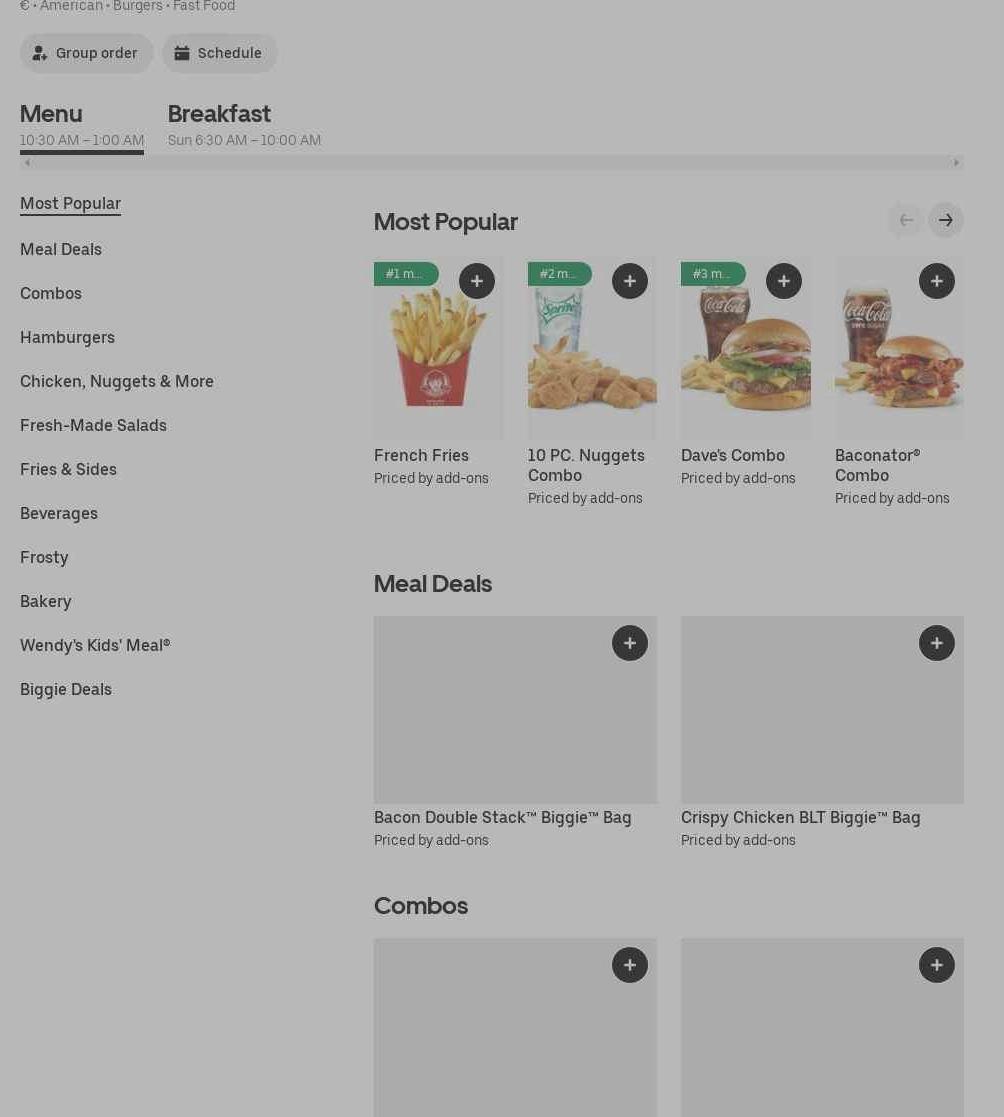Viewport: 1004px width, 1117px height.
Task: Add 10 PC. Nuggets Combo plus icon
Action: click(x=630, y=281)
